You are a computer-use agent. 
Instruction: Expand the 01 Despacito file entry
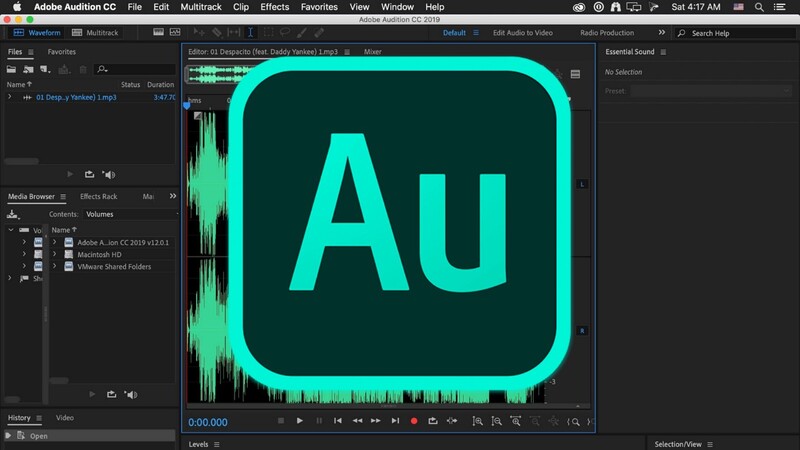pos(10,97)
